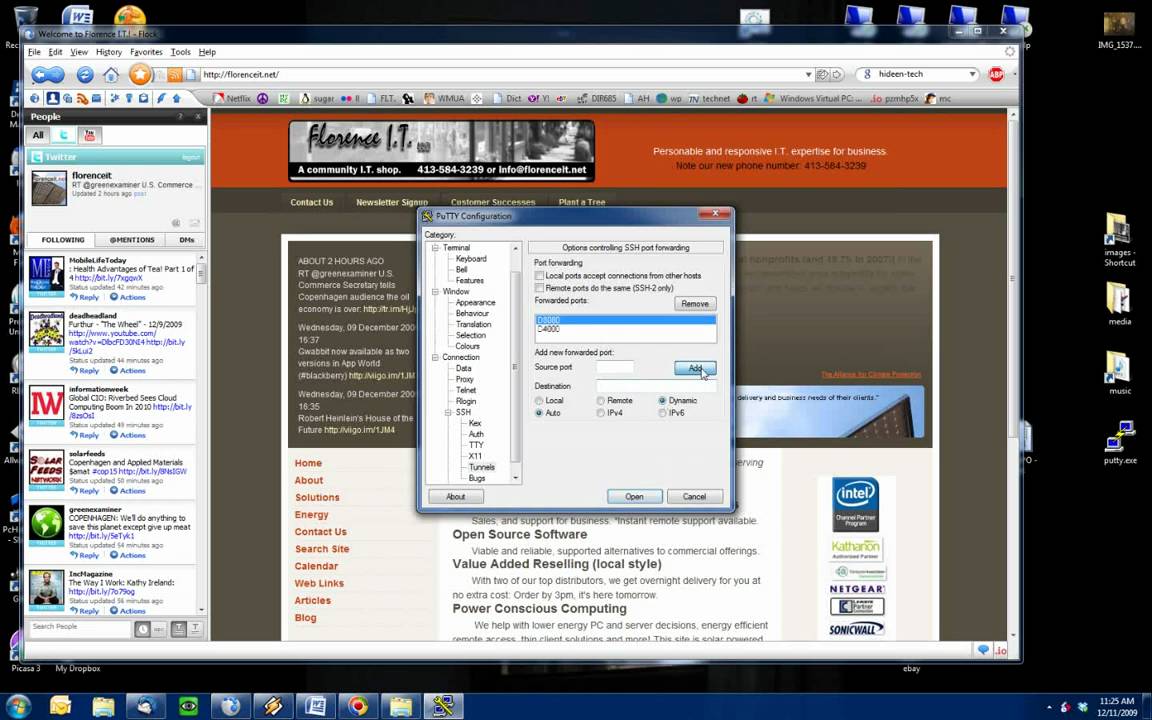Select forwarded port C4000 in list
Screen dimensions: 1152x720
(x=625, y=329)
